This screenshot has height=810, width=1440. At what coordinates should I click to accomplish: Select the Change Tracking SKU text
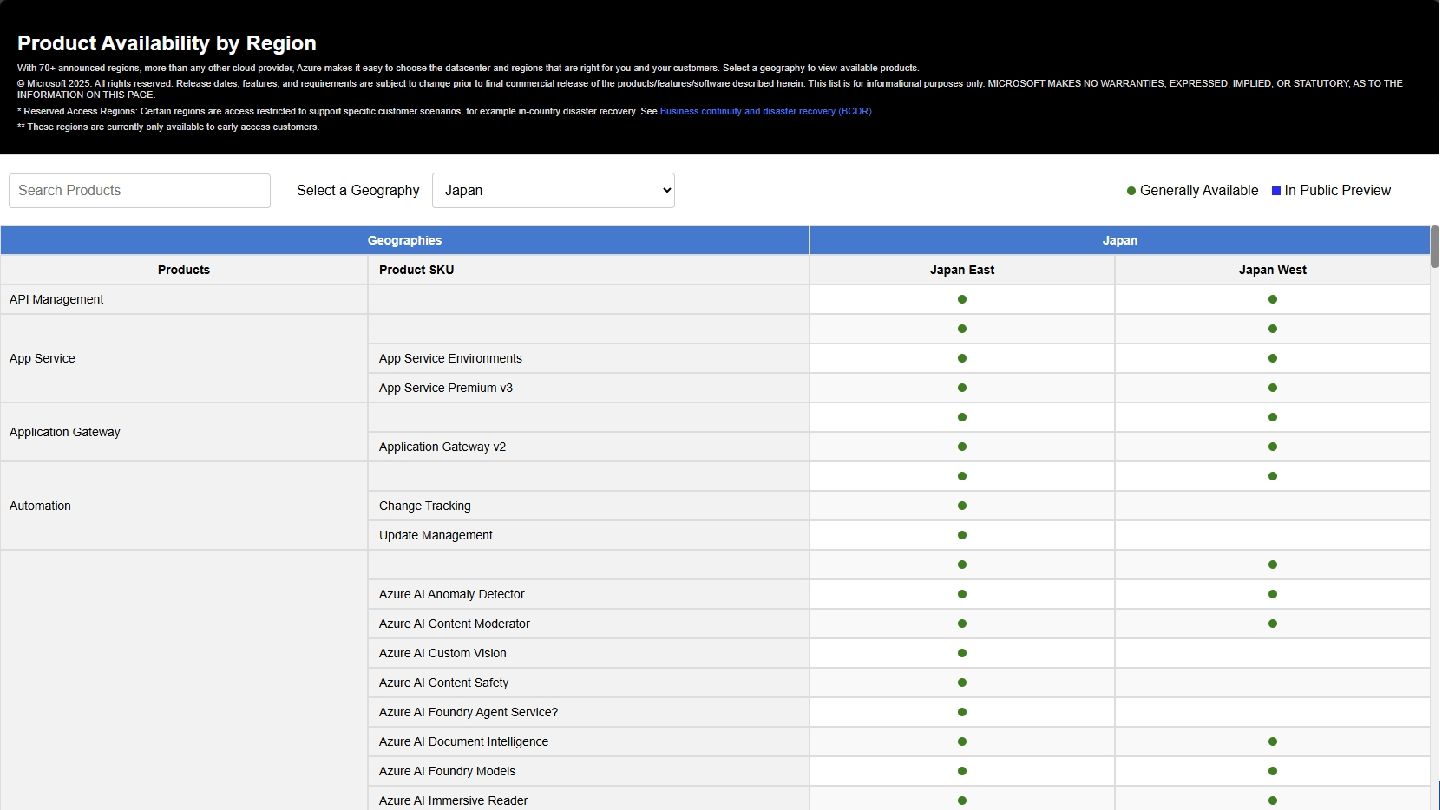[x=425, y=505]
